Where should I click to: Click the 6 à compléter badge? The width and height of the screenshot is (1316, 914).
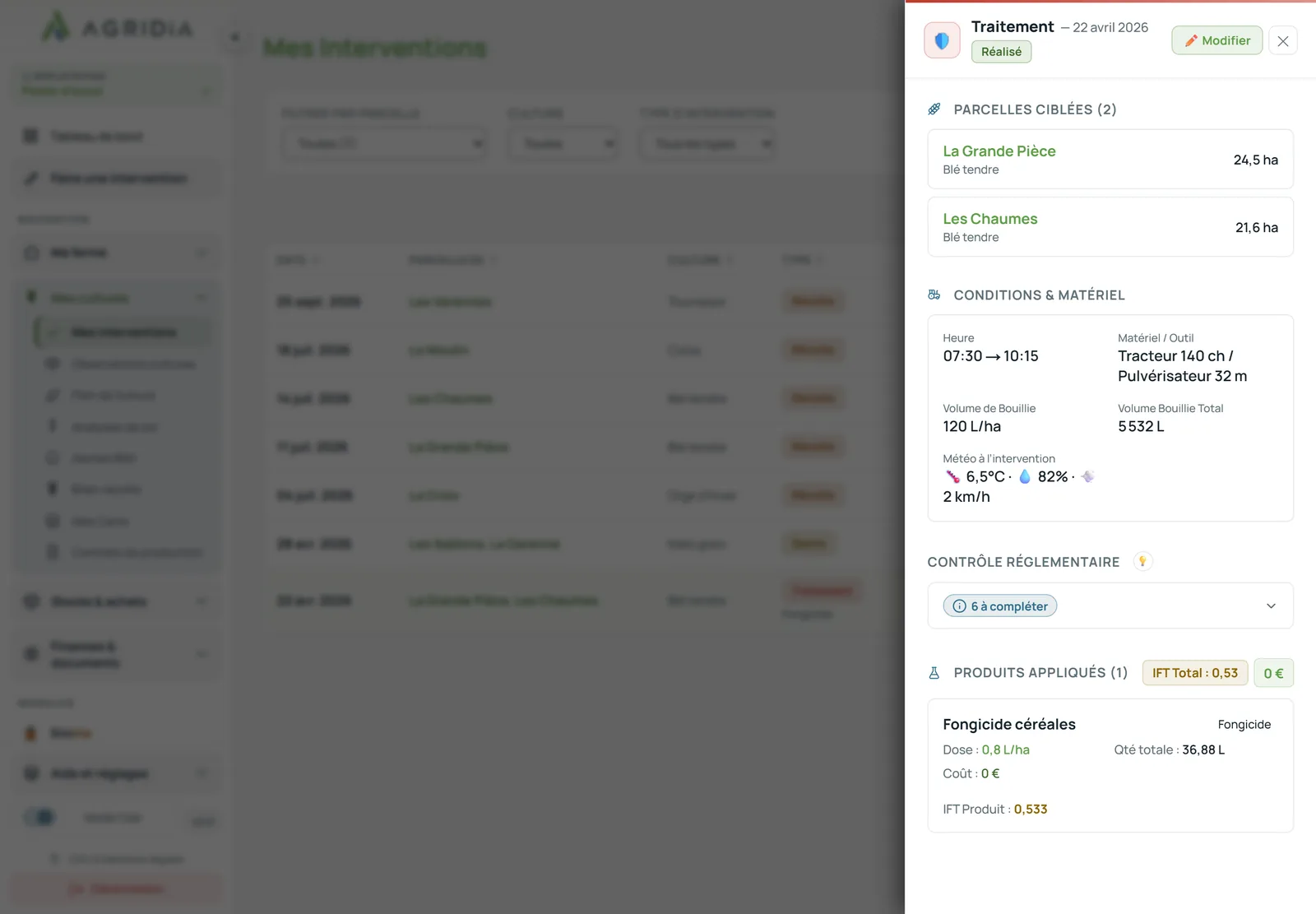click(999, 606)
